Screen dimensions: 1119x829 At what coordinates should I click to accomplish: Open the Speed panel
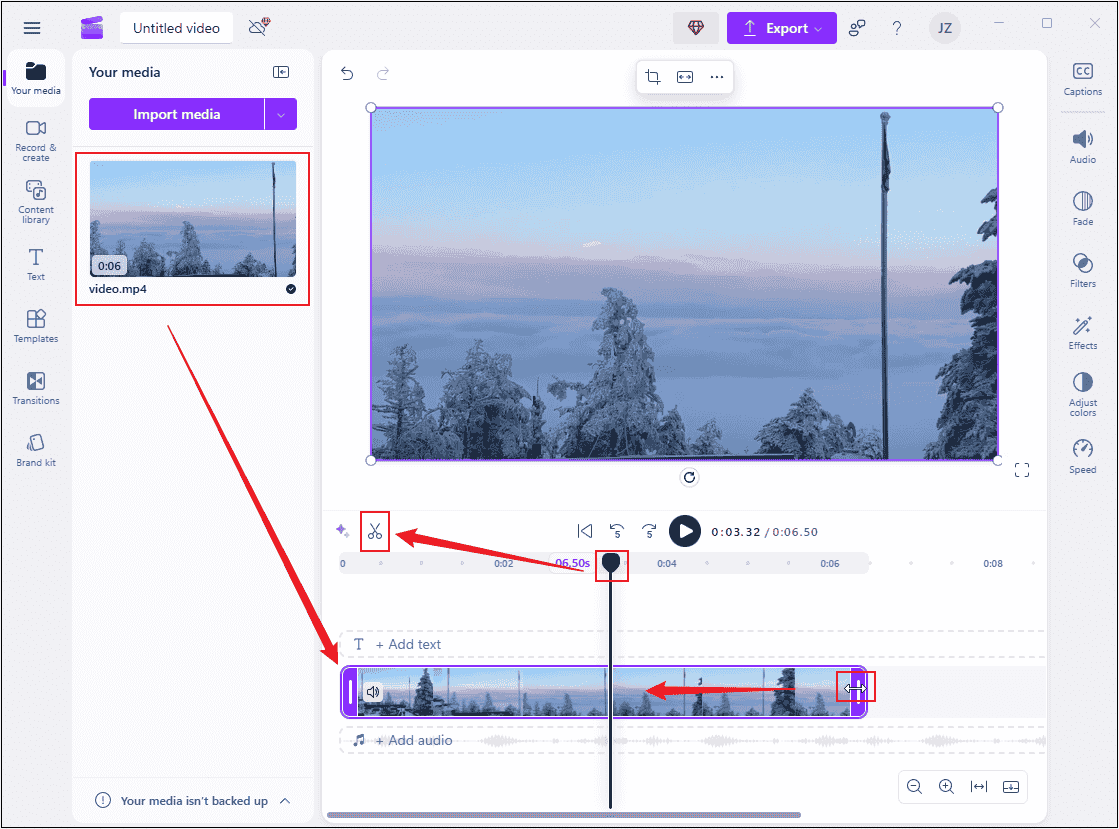pos(1083,457)
